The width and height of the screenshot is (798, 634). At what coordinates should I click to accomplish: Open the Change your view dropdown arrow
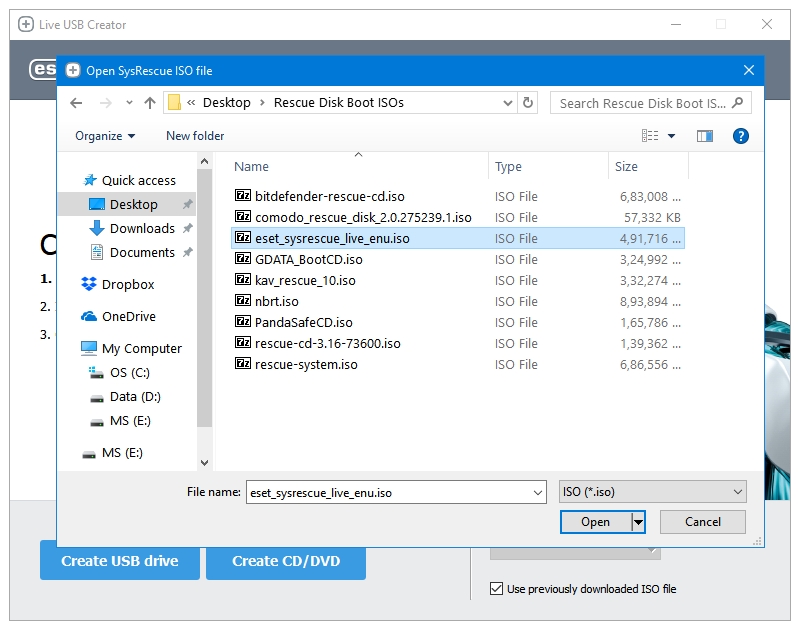click(x=671, y=136)
